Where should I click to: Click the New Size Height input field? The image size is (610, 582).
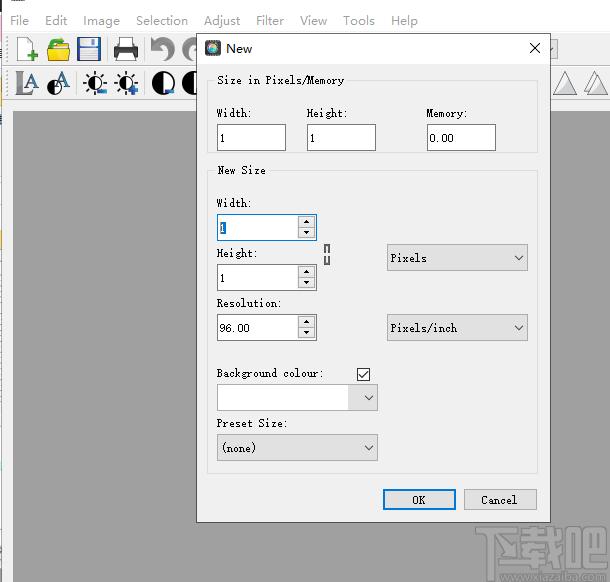pos(258,277)
